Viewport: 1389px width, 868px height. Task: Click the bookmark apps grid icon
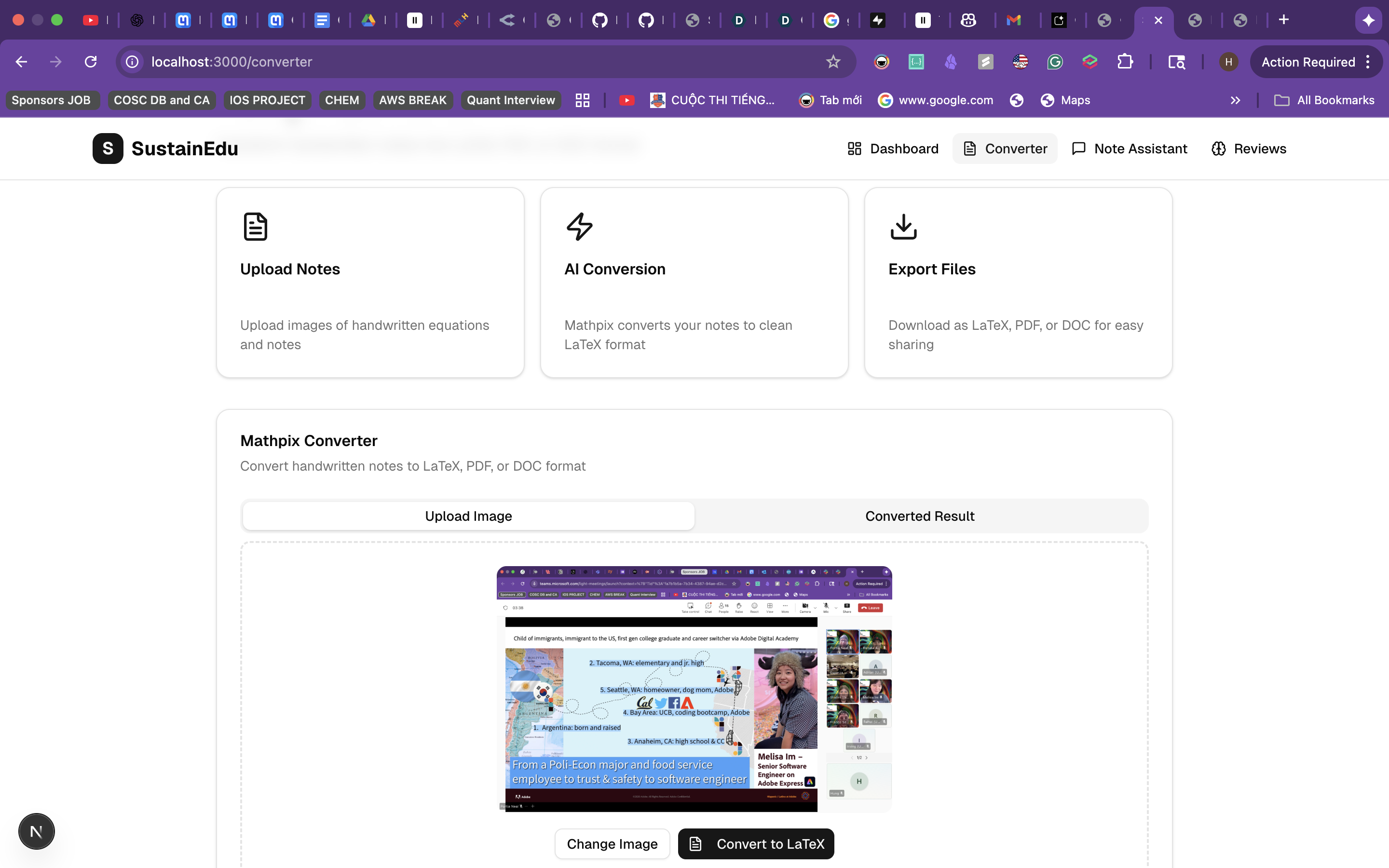(583, 100)
